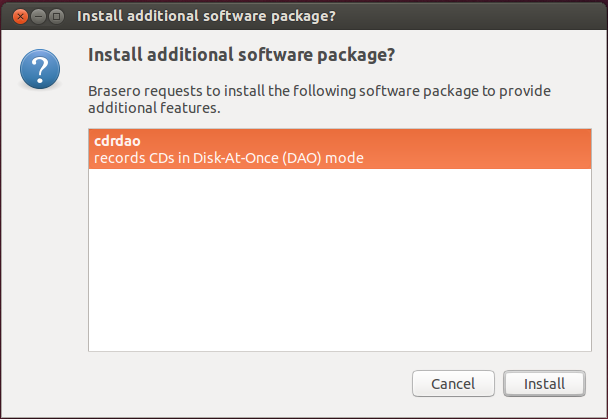This screenshot has width=608, height=419.
Task: Cancel the package installation
Action: tap(452, 383)
